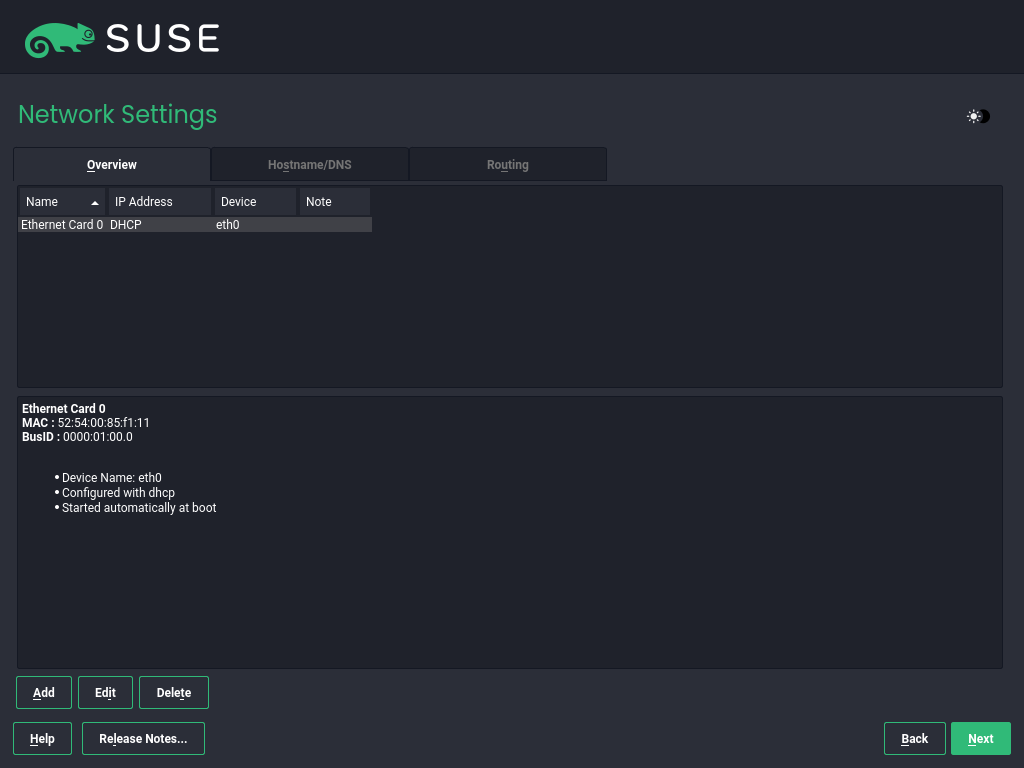The image size is (1024, 768).
Task: Click the eth0 device entry
Action: coord(227,224)
